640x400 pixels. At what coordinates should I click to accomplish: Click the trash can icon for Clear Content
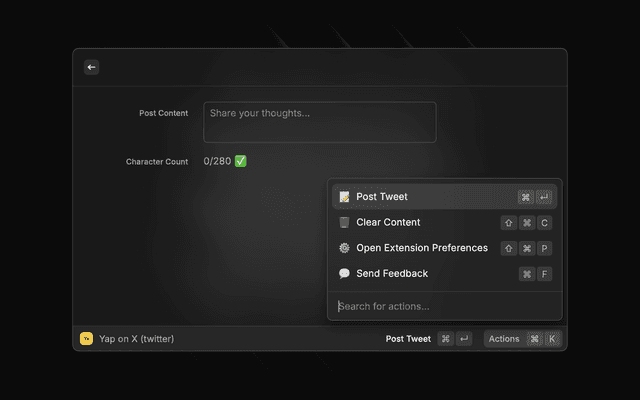tap(344, 223)
